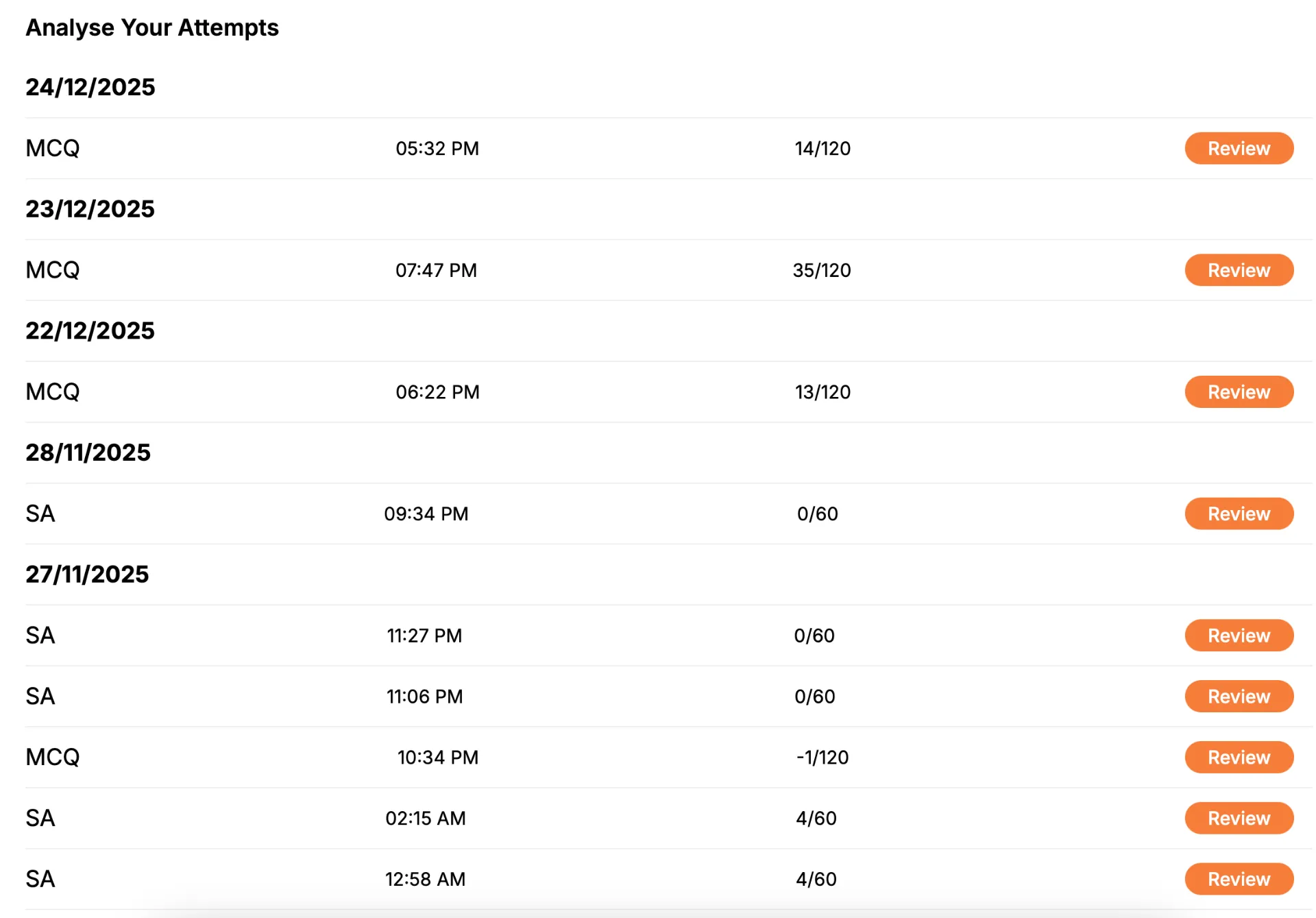The image size is (1316, 918).
Task: Click the 06:22 PM attempt time
Action: click(438, 392)
